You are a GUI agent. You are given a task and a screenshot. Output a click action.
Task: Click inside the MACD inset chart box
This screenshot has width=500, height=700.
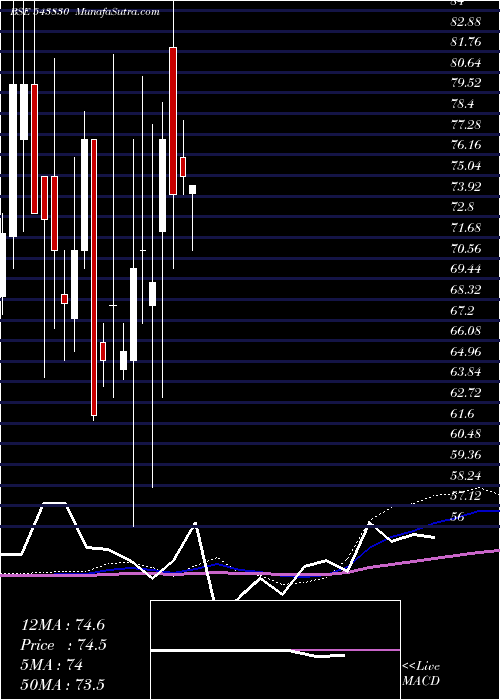tap(275, 650)
